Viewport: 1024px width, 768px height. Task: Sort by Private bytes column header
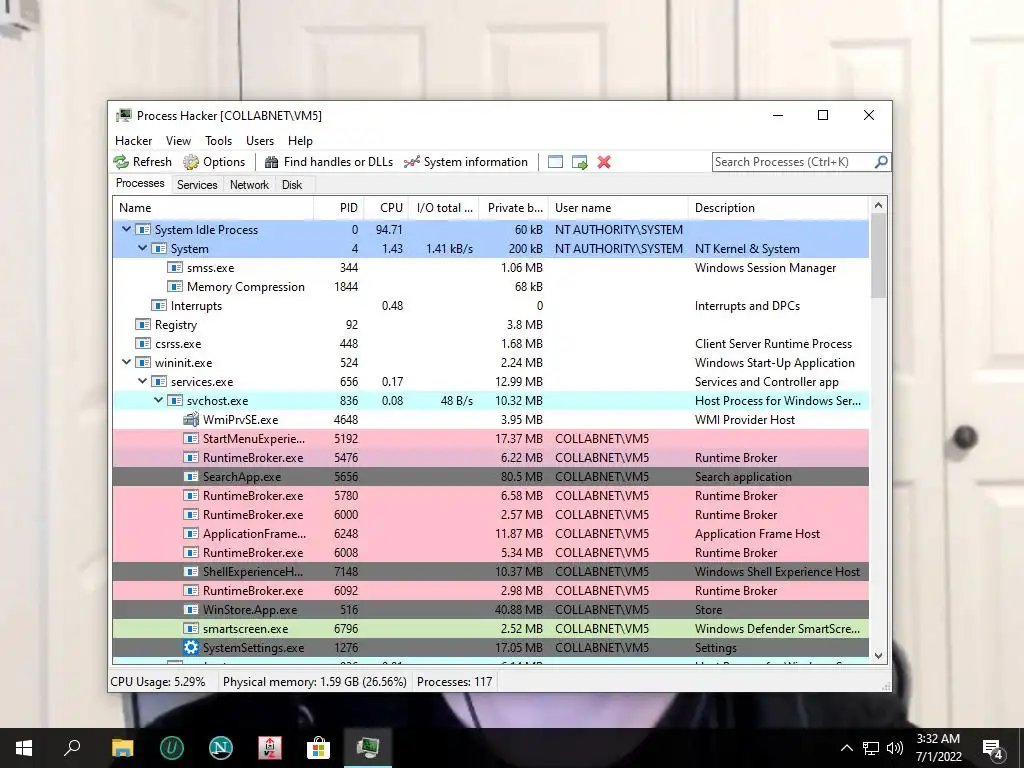514,208
